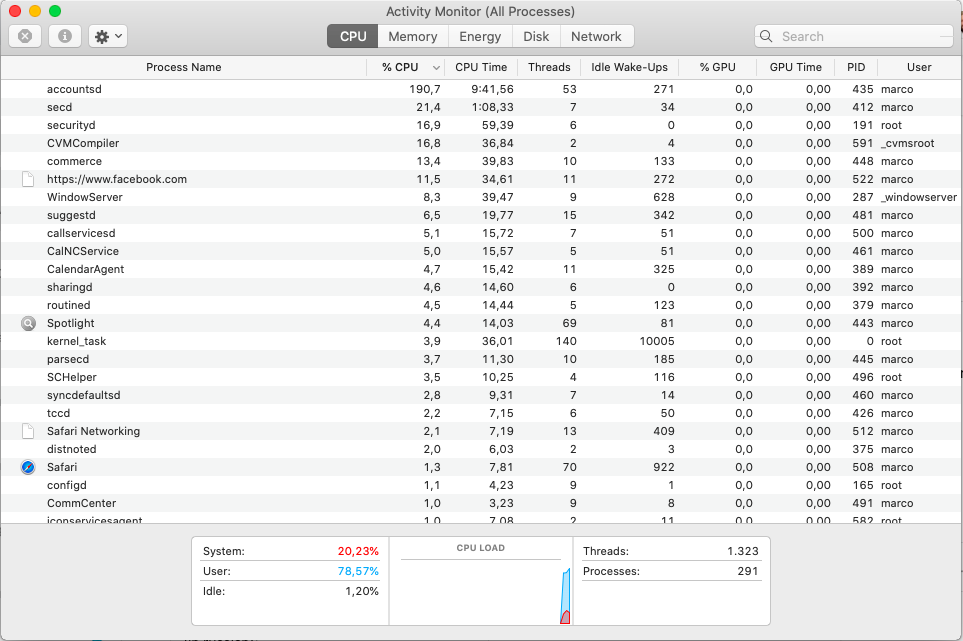Viewport: 963px width, 641px height.
Task: Click the Idle value 1,20%
Action: tap(362, 592)
